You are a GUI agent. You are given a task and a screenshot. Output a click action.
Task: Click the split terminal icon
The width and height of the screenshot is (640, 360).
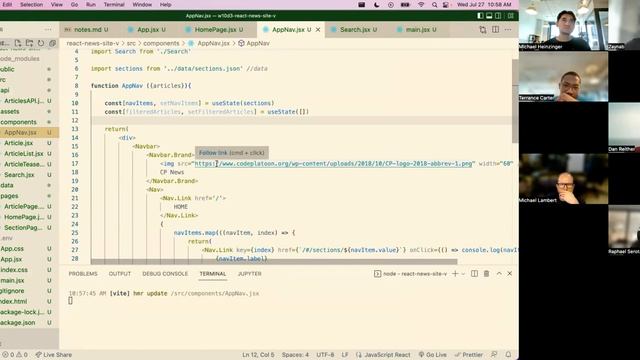[x=474, y=273]
